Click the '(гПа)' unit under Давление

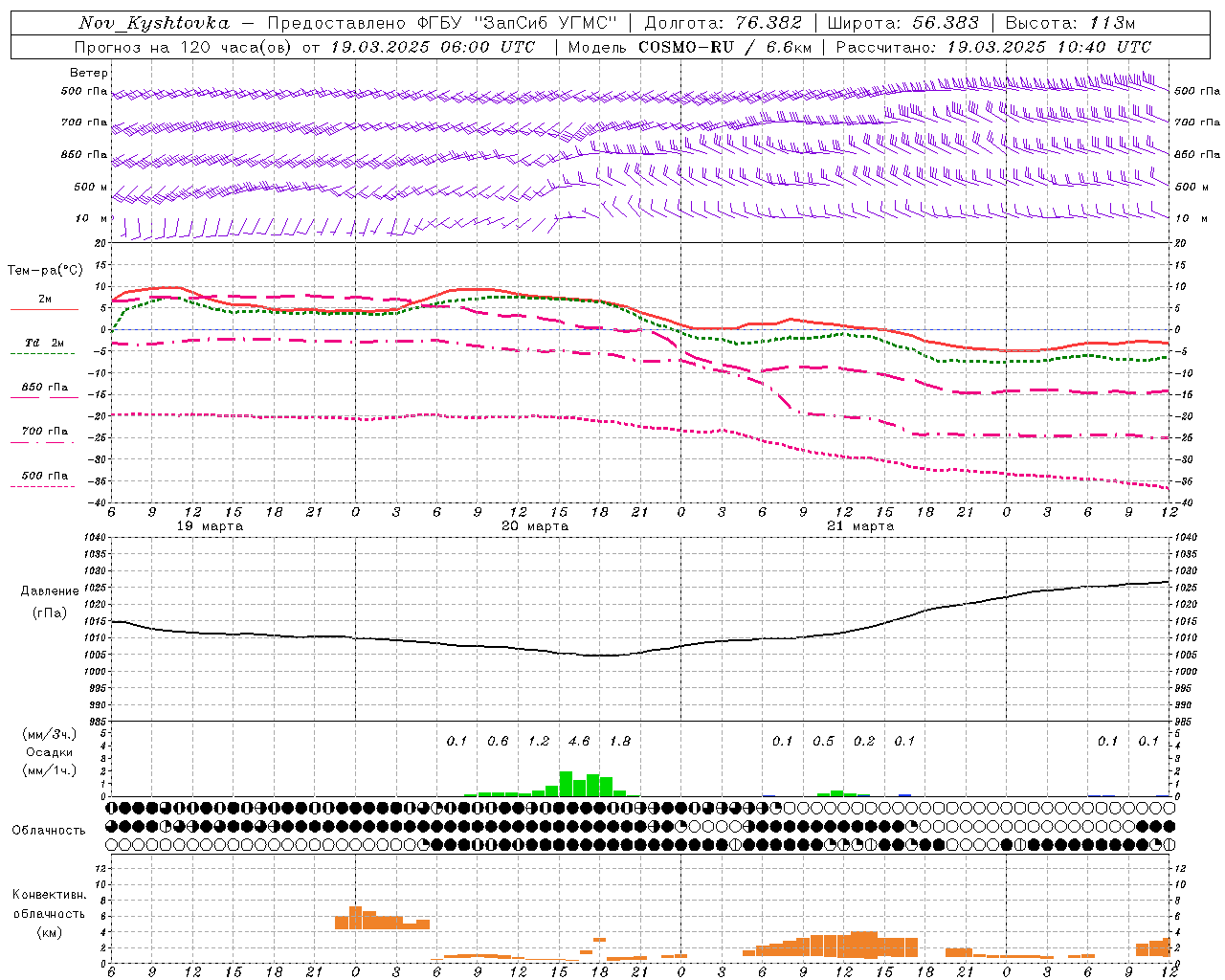tap(50, 612)
